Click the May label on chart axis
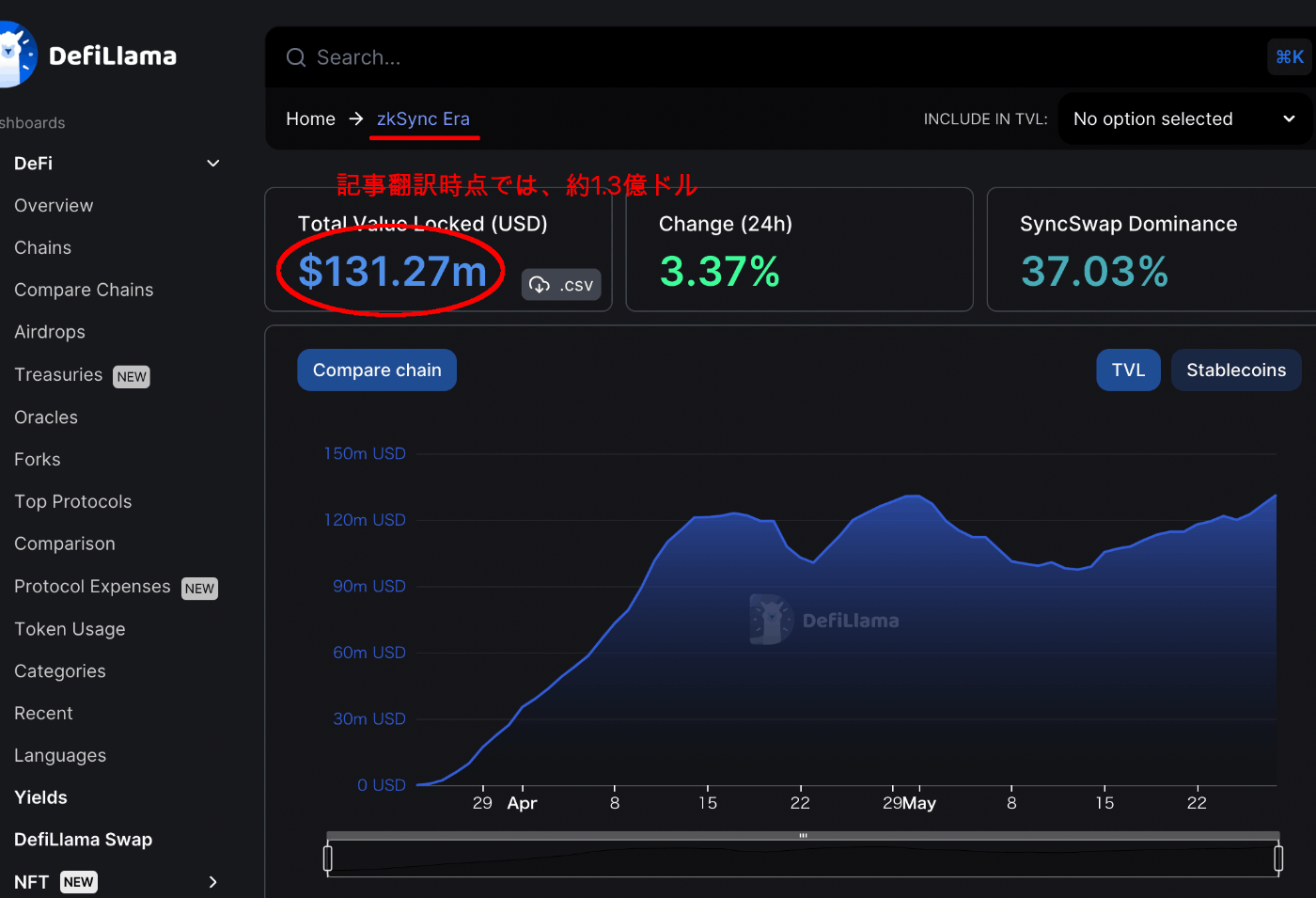The width and height of the screenshot is (1316, 898). (919, 803)
